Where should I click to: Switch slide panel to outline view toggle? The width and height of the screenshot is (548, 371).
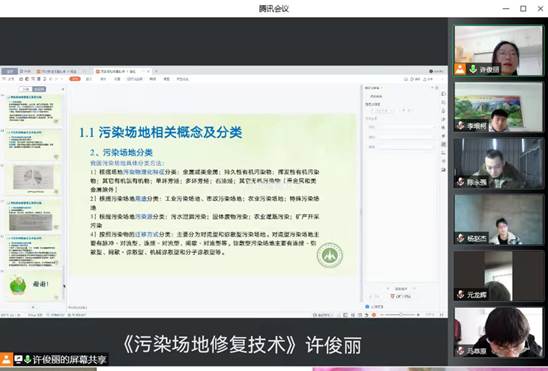click(26, 89)
